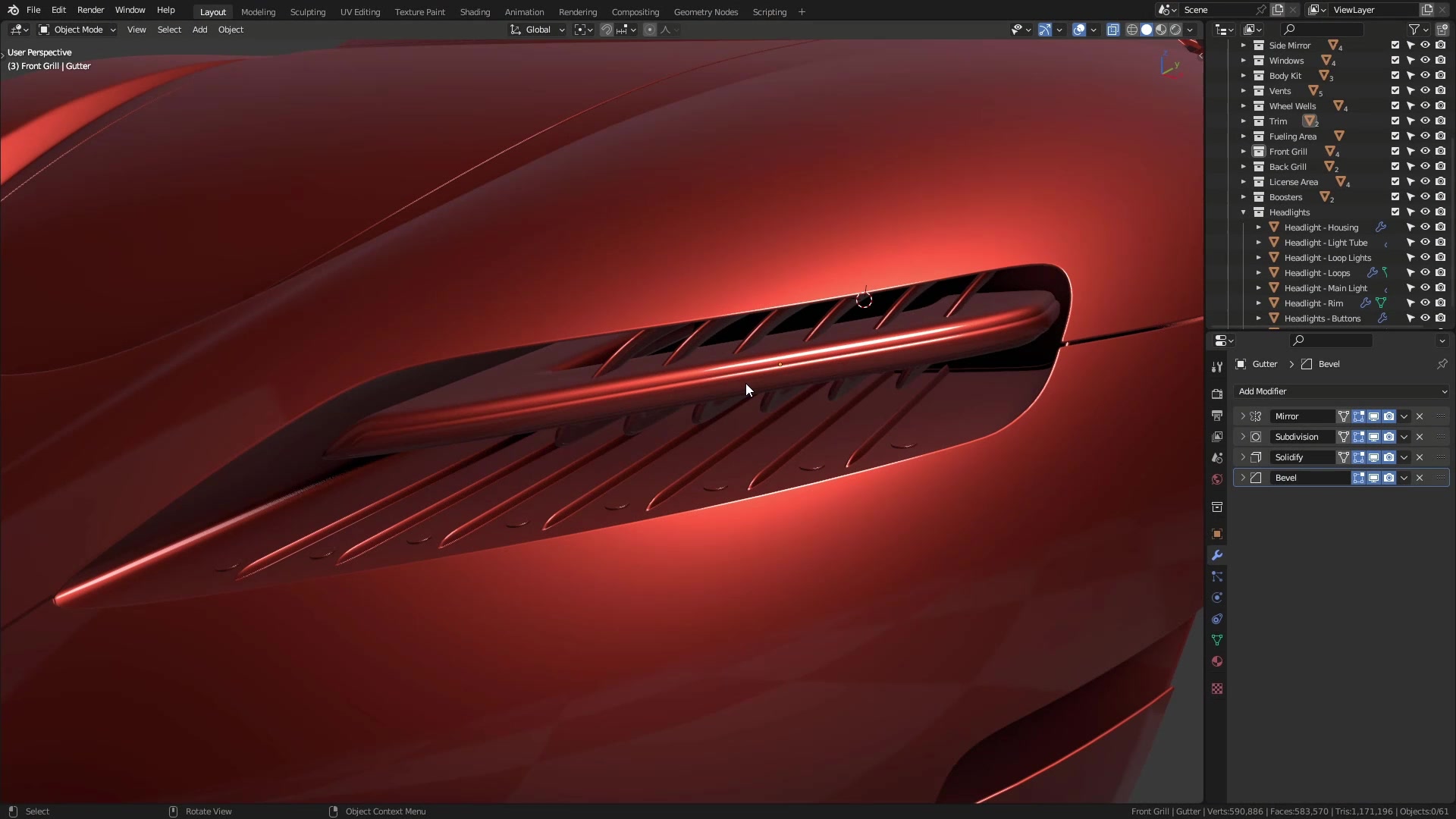Open the Global transform orientation dropdown
This screenshot has height=819, width=1456.
pyautogui.click(x=538, y=30)
